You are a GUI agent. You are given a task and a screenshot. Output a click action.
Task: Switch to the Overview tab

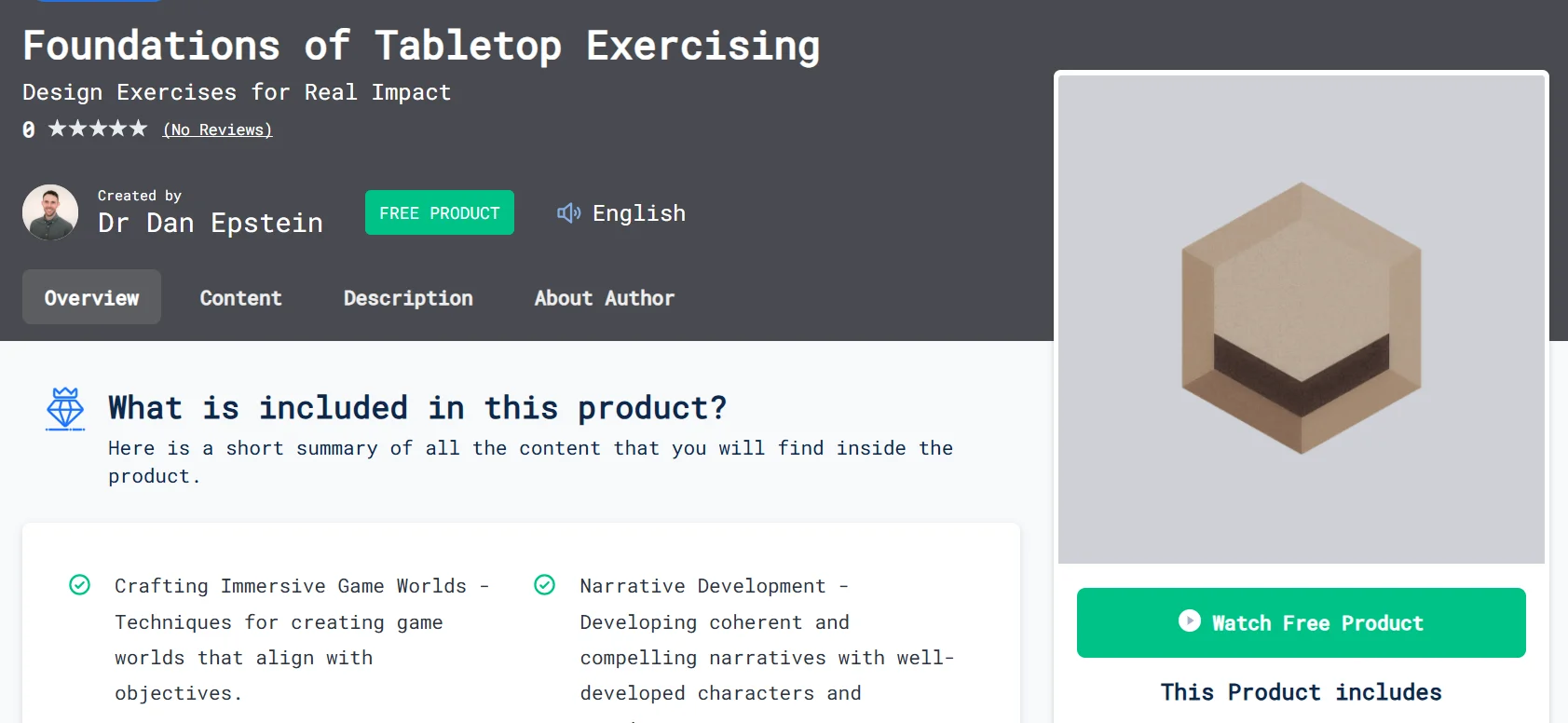91,297
